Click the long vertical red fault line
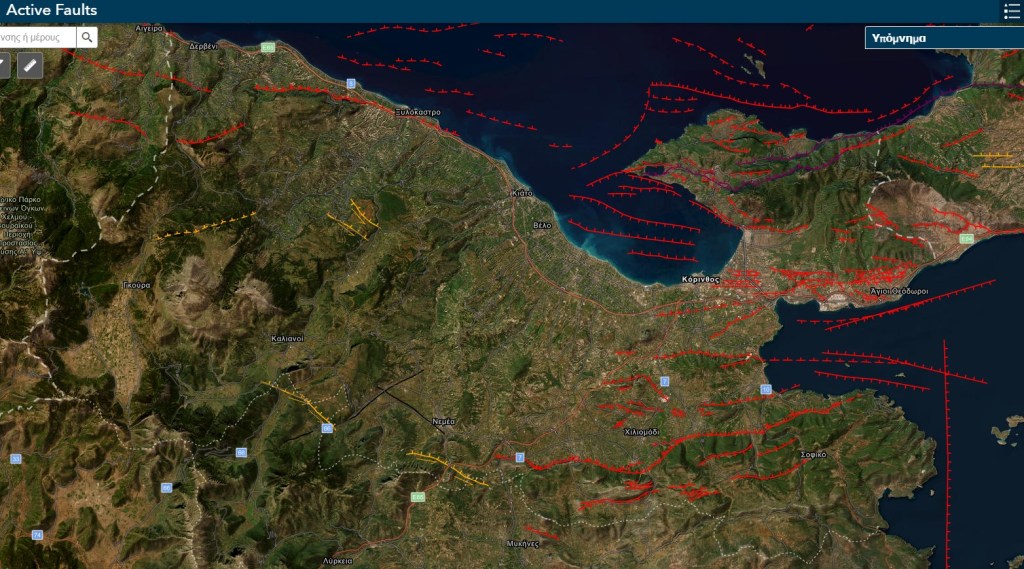This screenshot has height=569, width=1024. (946, 450)
